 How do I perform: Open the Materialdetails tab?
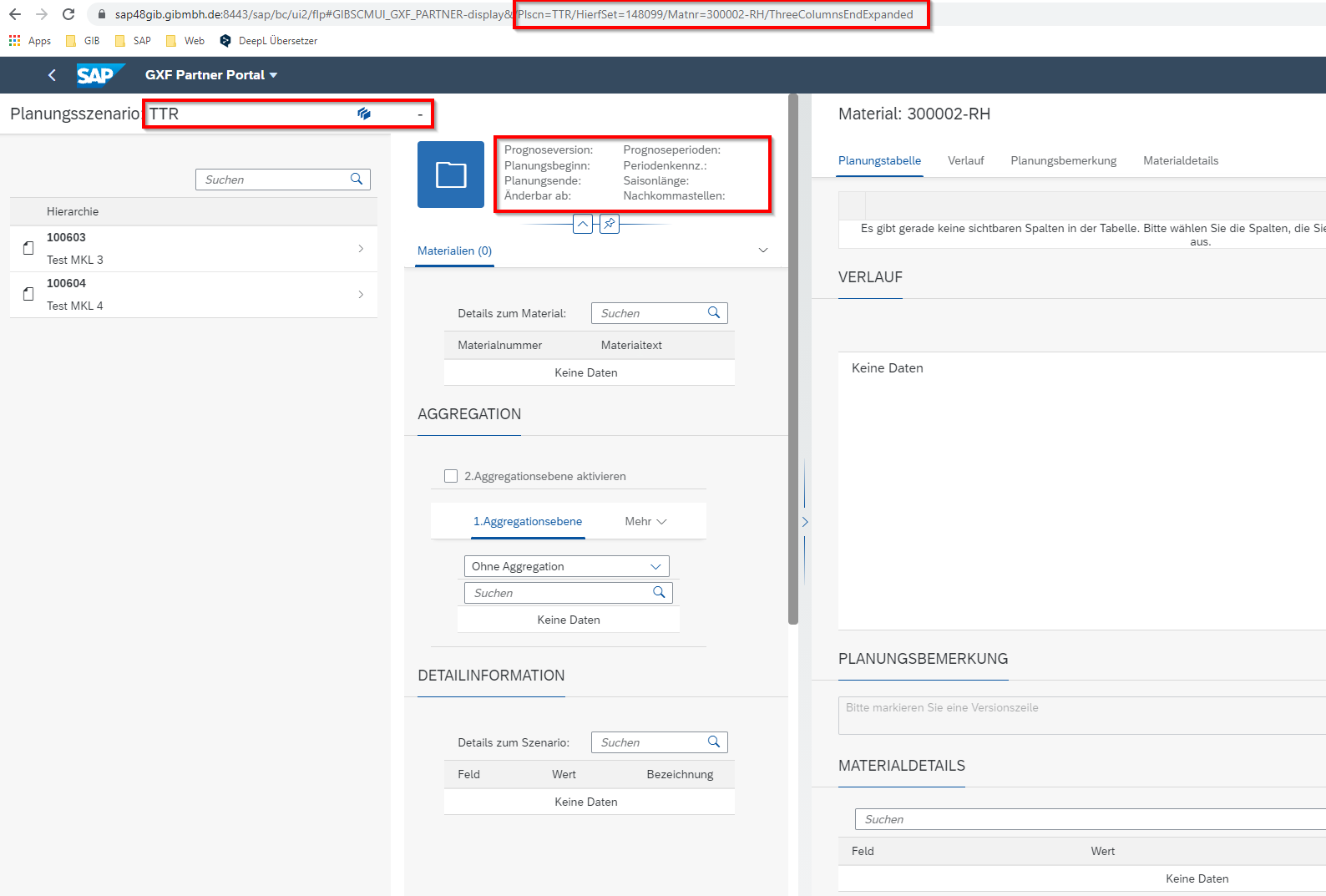(1180, 160)
